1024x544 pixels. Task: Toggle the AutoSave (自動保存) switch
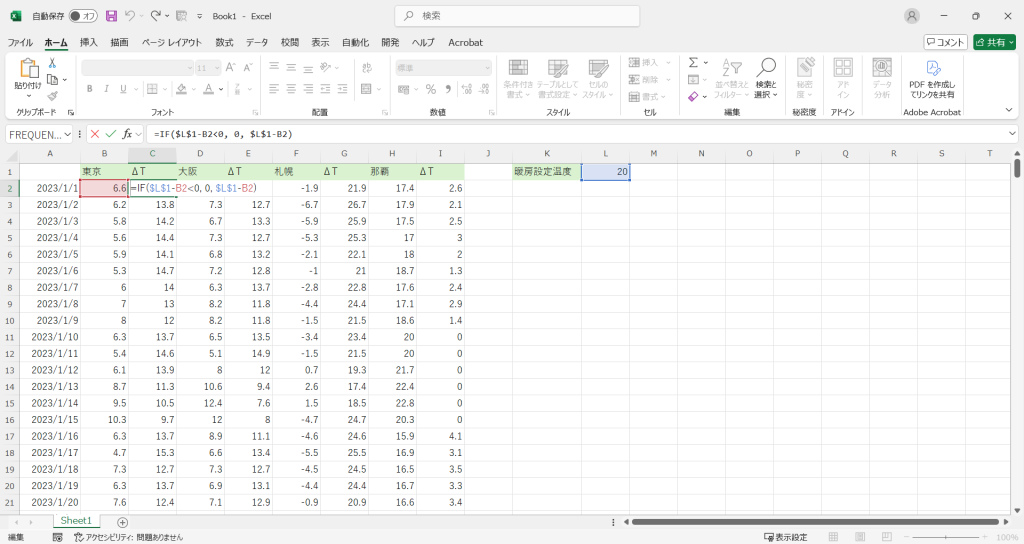pos(83,16)
